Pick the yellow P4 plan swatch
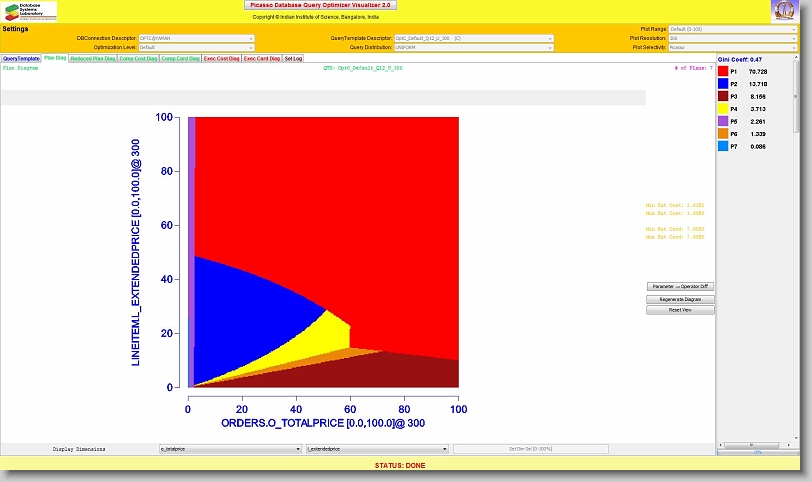812x482 pixels. point(723,109)
